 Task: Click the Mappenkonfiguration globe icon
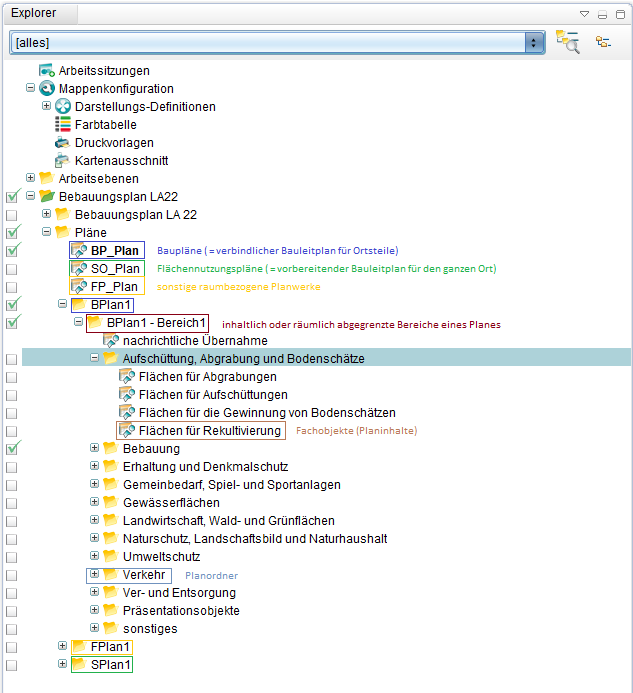(x=46, y=89)
